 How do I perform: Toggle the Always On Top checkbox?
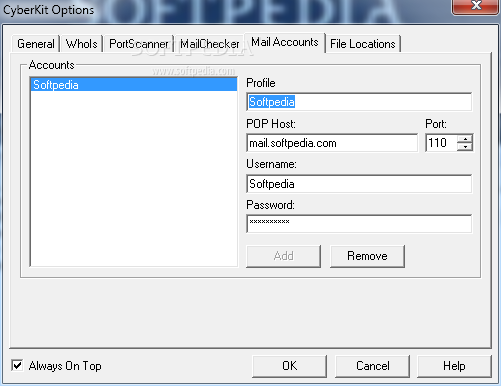point(17,366)
